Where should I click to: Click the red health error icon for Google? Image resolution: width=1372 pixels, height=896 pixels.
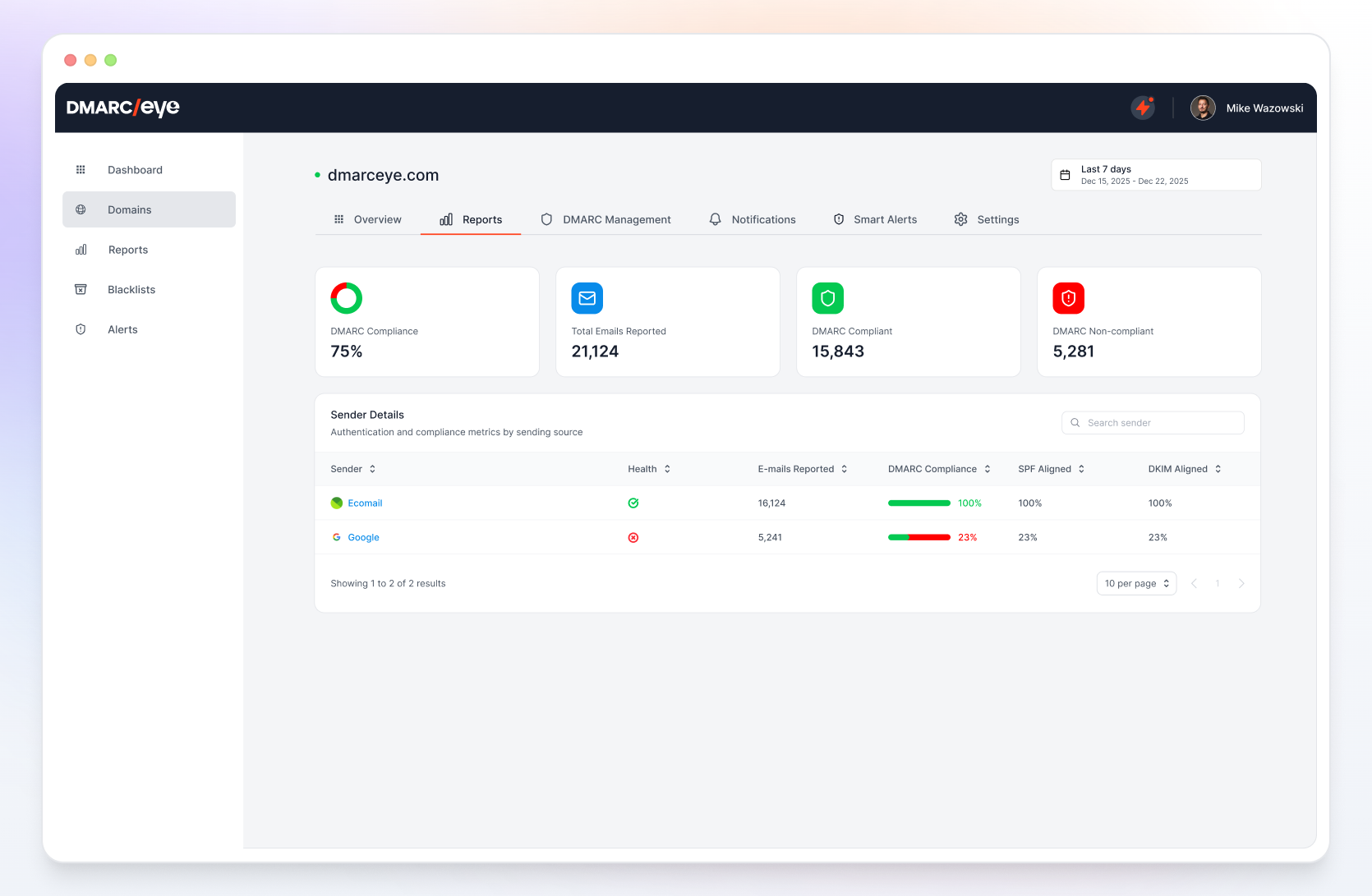633,538
